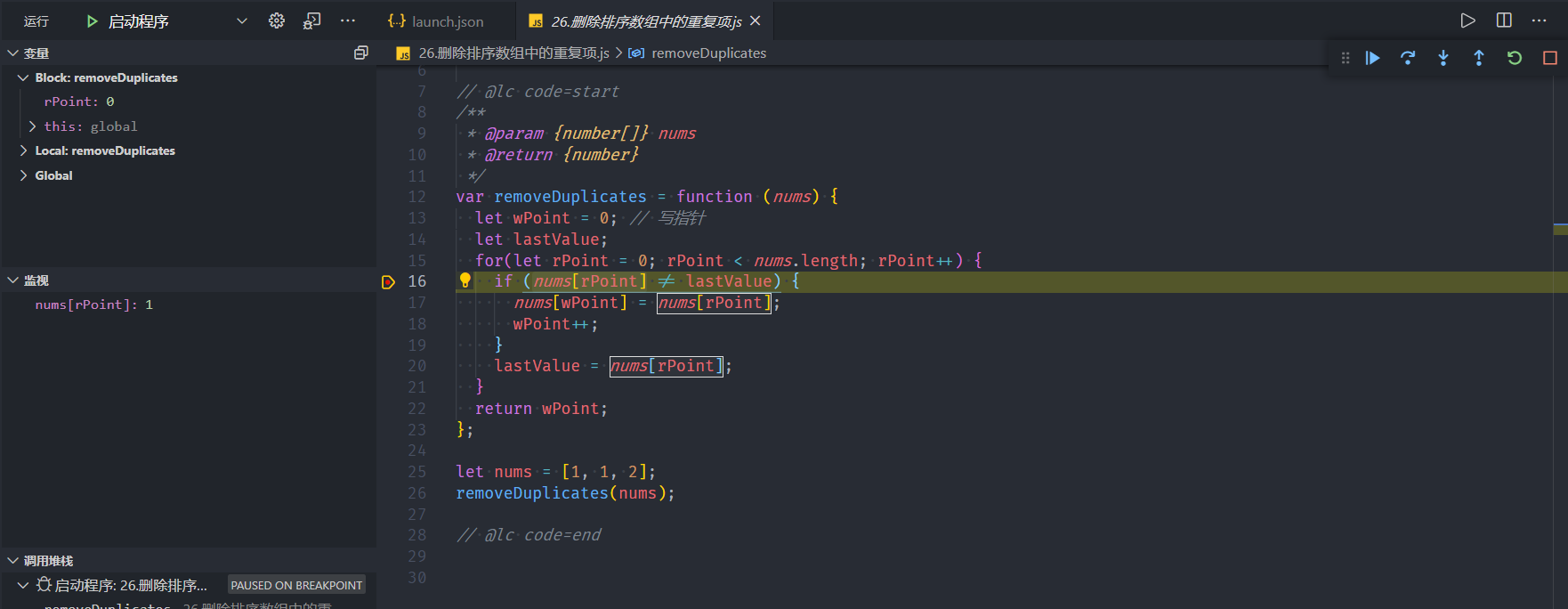Click the [1, 1, 2] array literal
1568x609 pixels.
(608, 472)
